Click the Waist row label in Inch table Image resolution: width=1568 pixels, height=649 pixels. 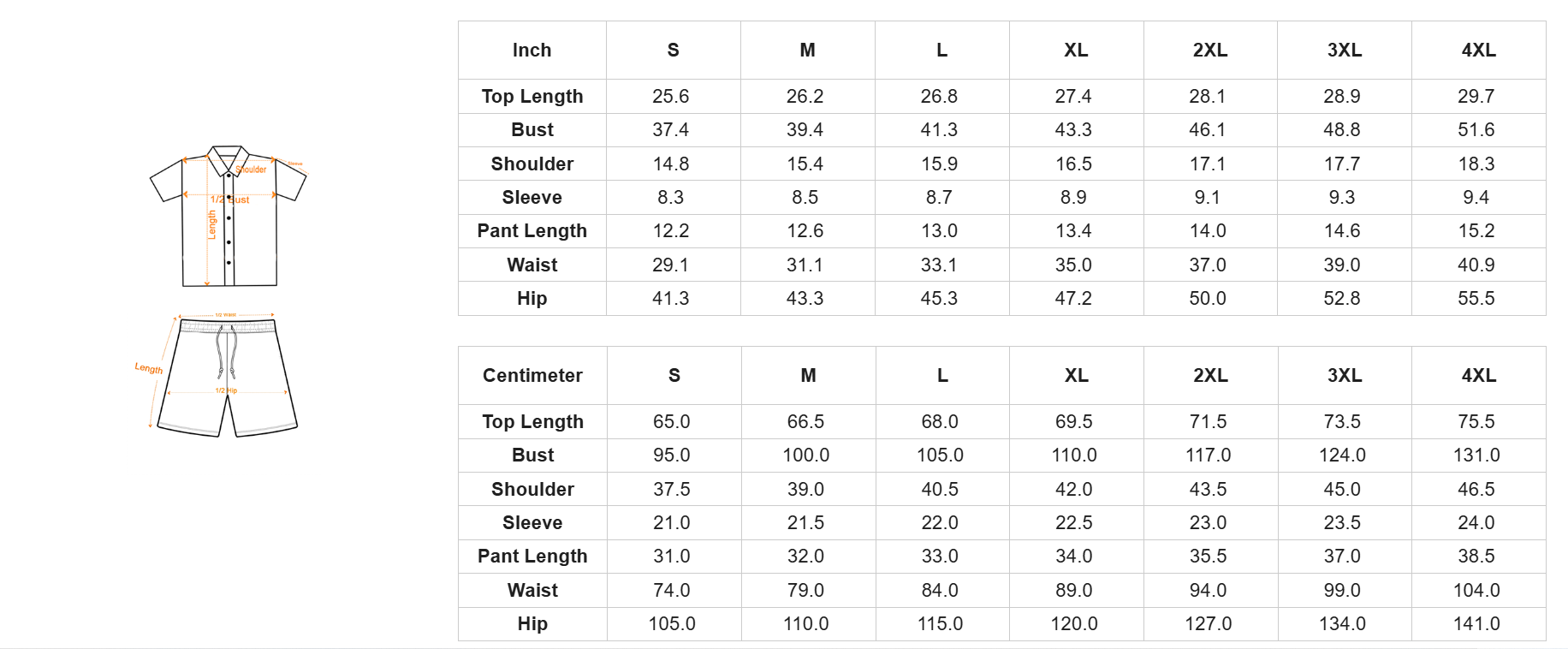532,265
